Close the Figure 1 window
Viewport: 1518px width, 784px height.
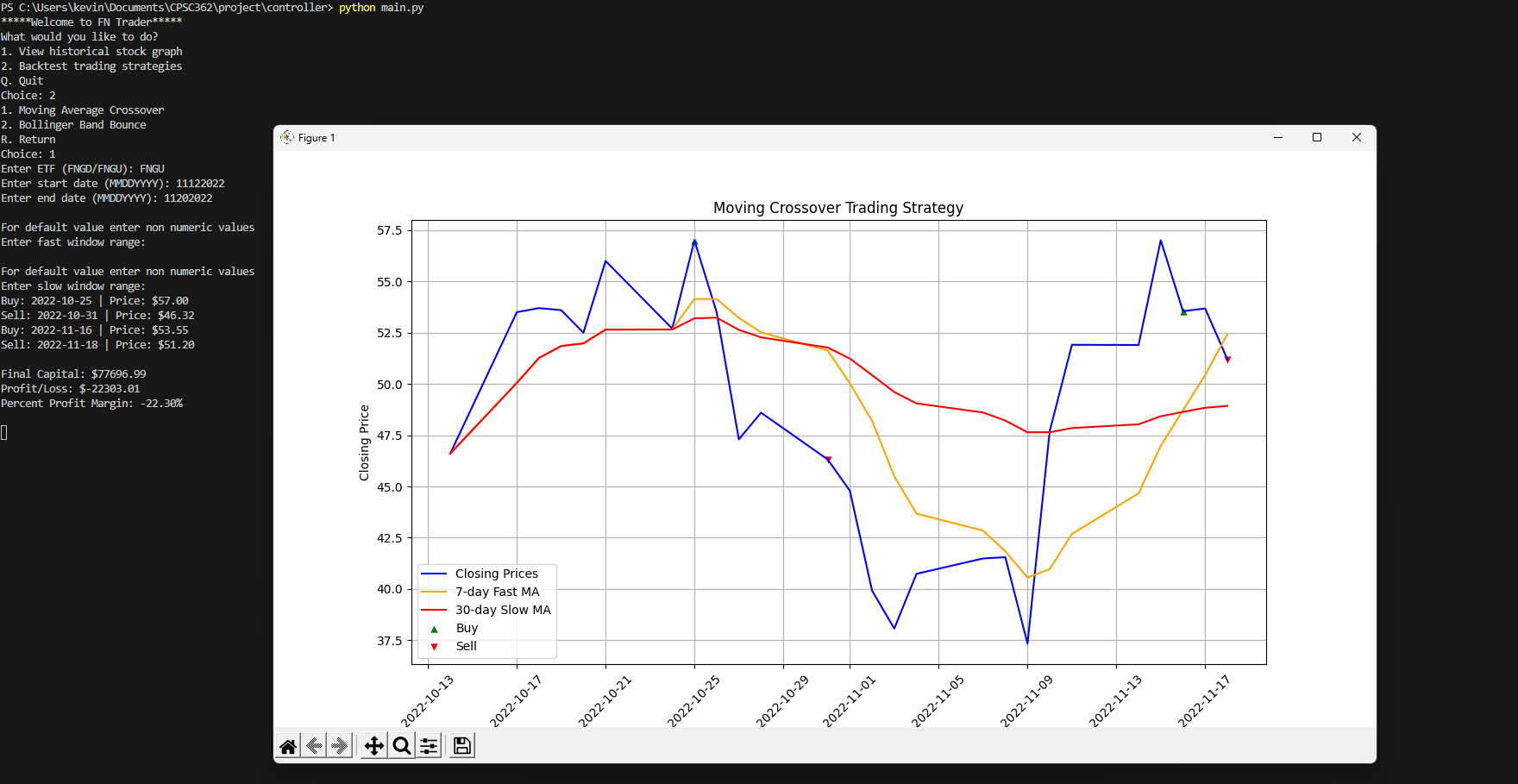[x=1357, y=138]
